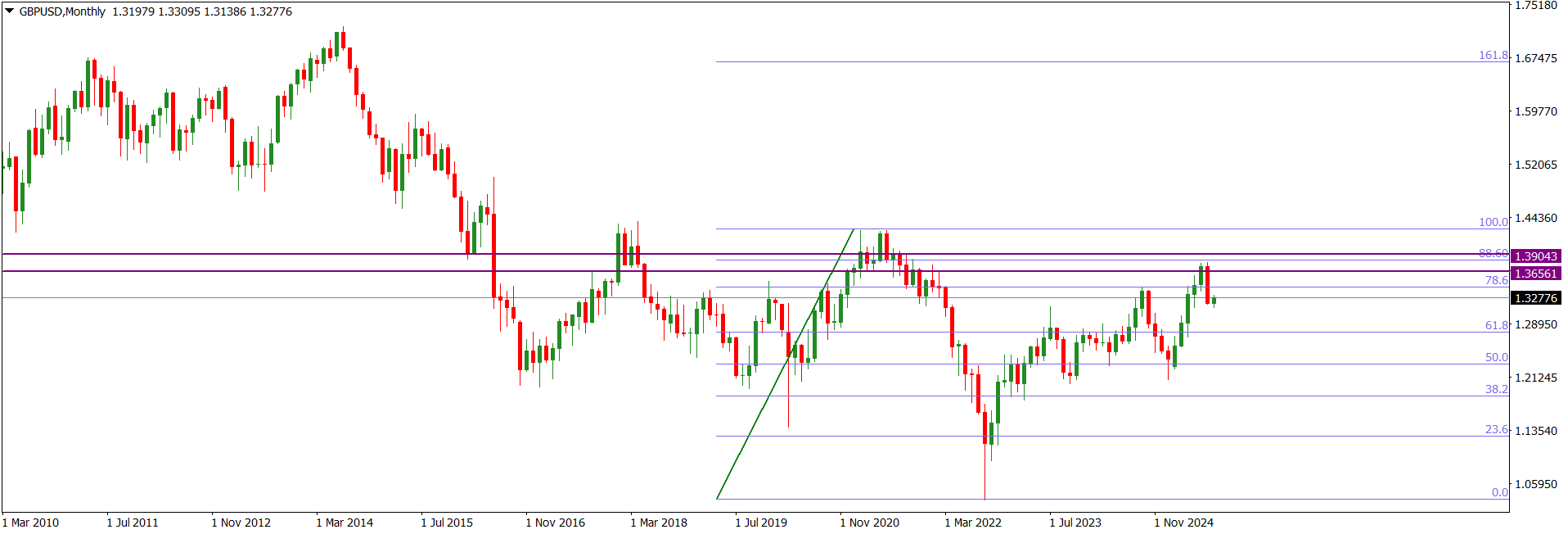1568x534 pixels.
Task: Click the purple 1.36561 price tag
Action: point(1535,274)
